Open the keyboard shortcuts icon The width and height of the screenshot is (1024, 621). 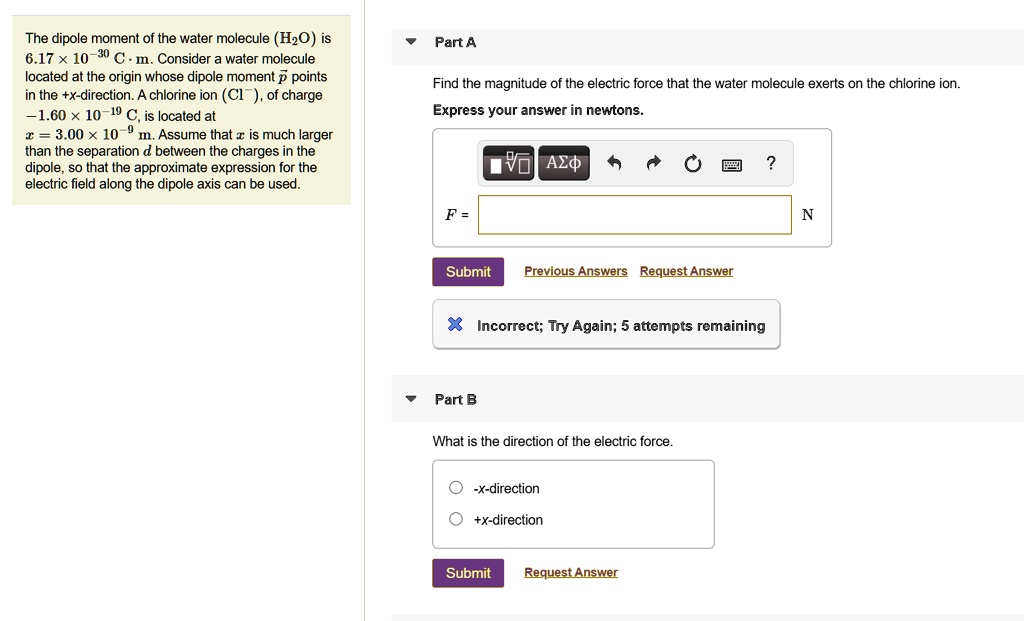pos(731,165)
